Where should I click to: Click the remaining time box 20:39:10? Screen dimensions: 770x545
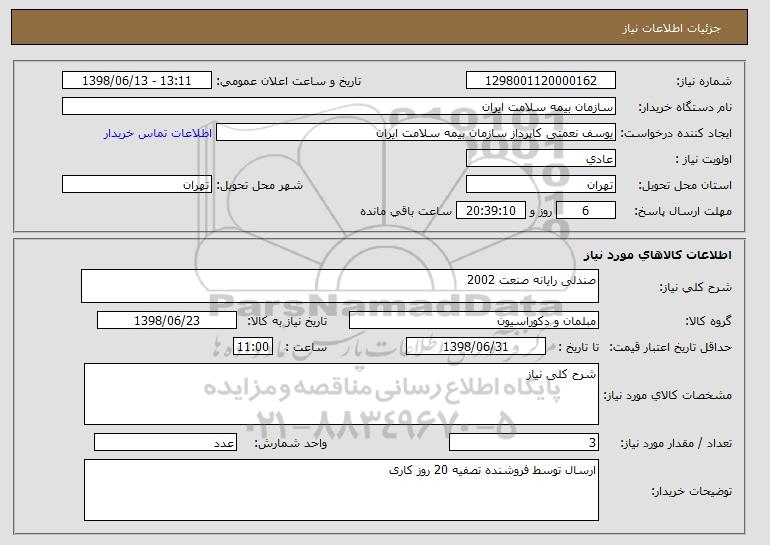pyautogui.click(x=491, y=211)
